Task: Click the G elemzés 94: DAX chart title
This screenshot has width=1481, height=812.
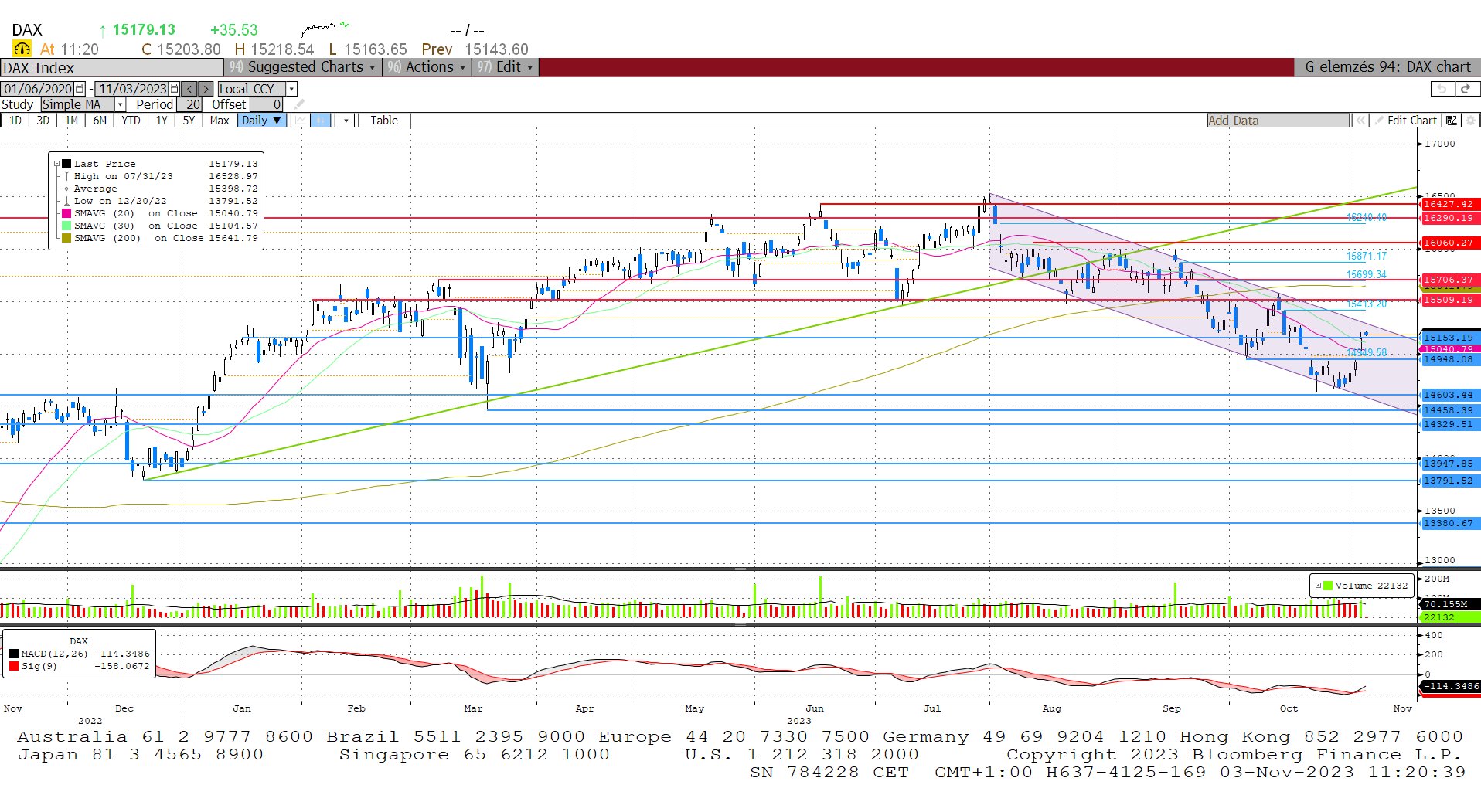Action: (x=1387, y=67)
